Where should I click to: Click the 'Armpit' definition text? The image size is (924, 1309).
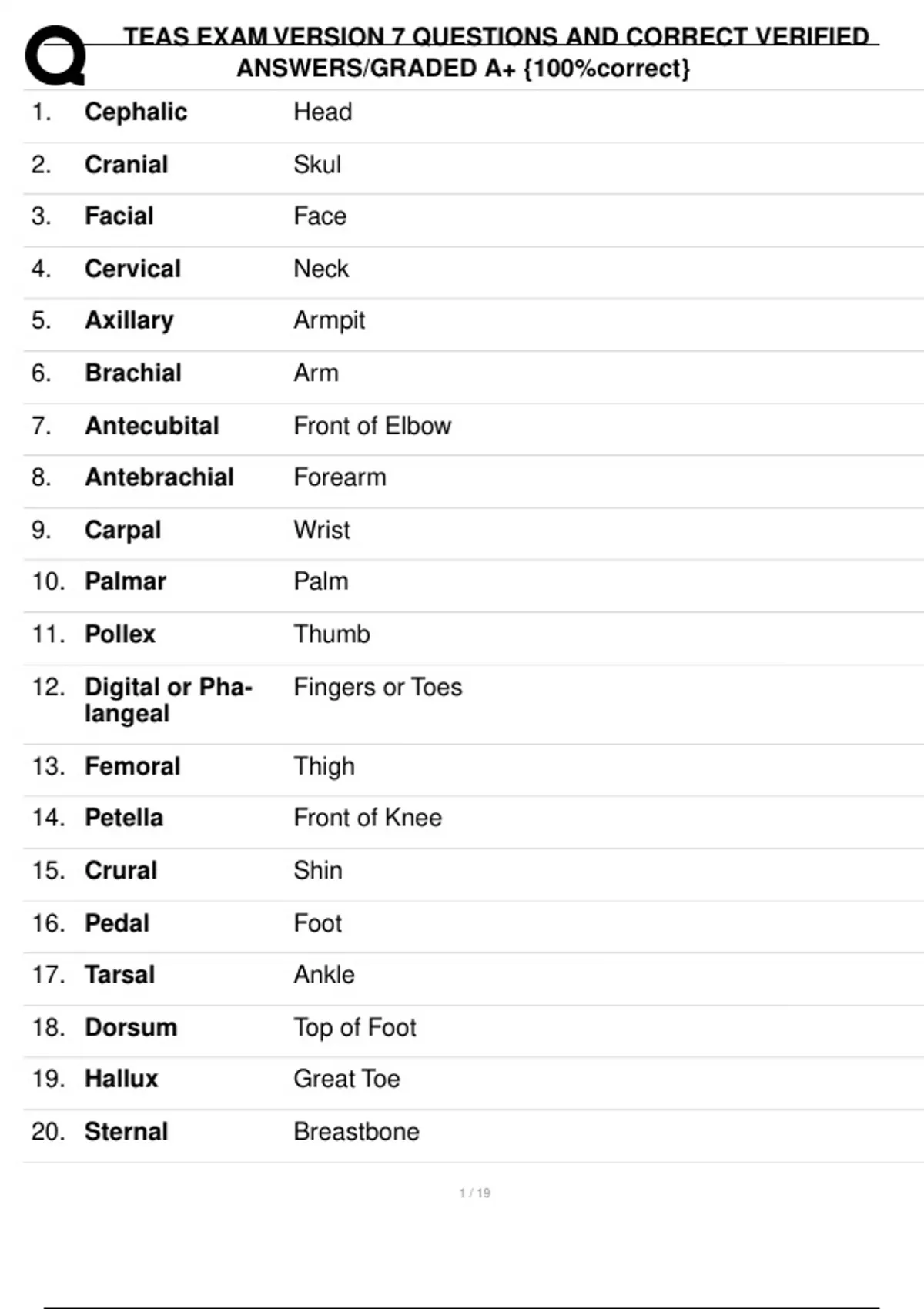coord(329,320)
